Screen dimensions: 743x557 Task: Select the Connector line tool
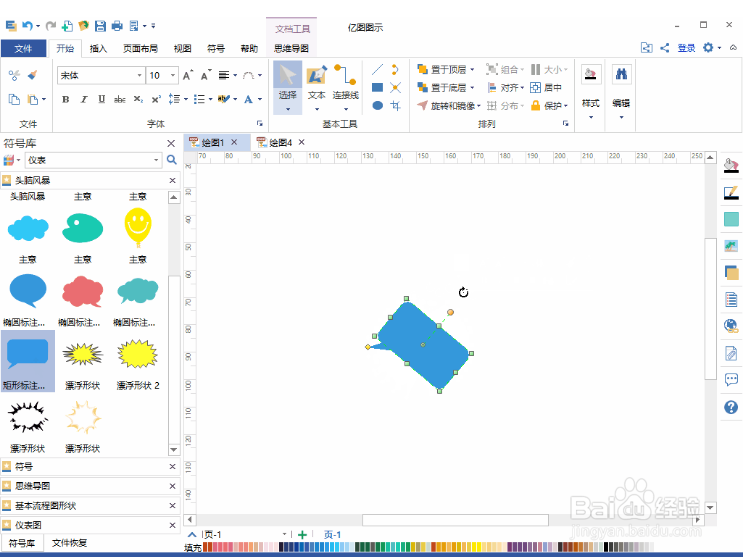(345, 87)
